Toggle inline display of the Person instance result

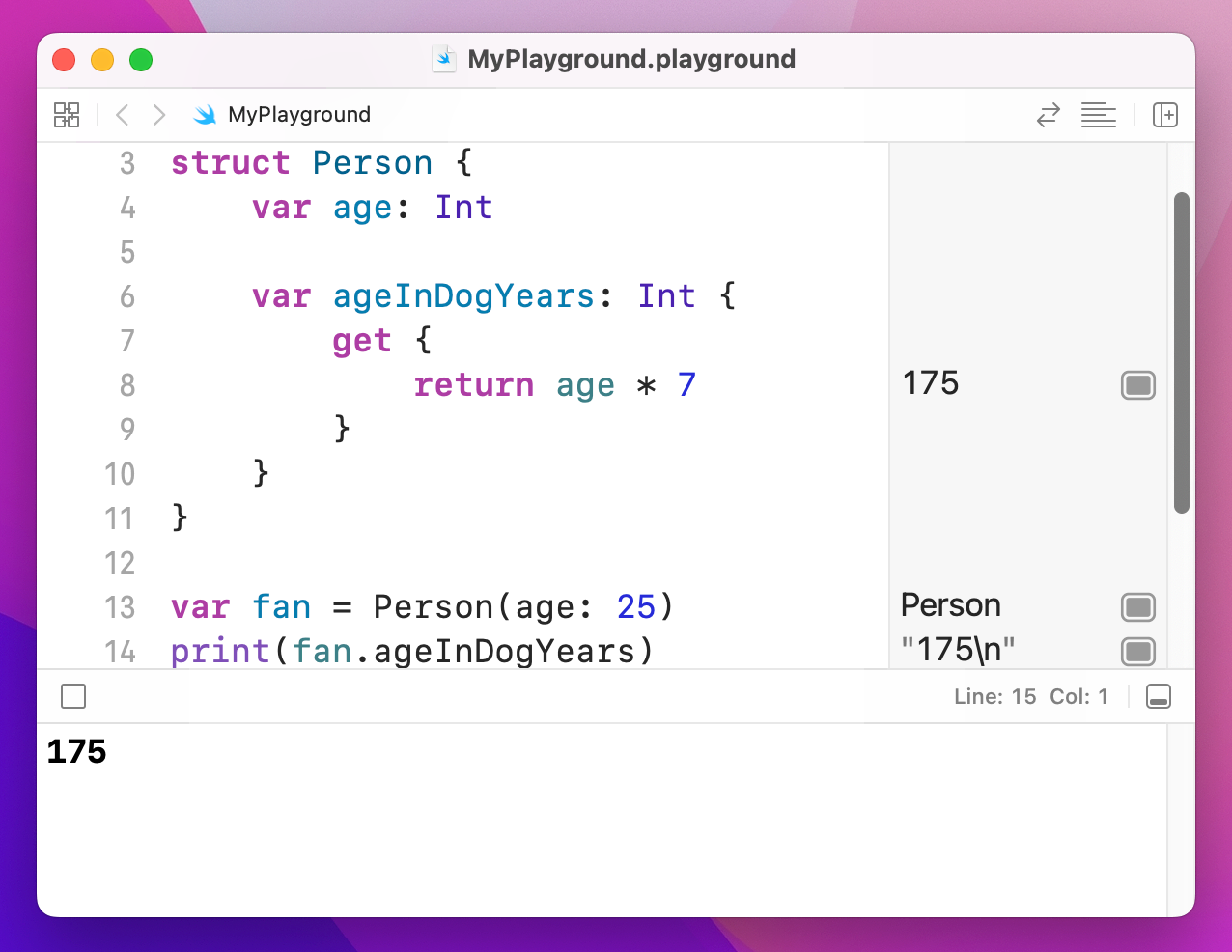[x=1137, y=606]
